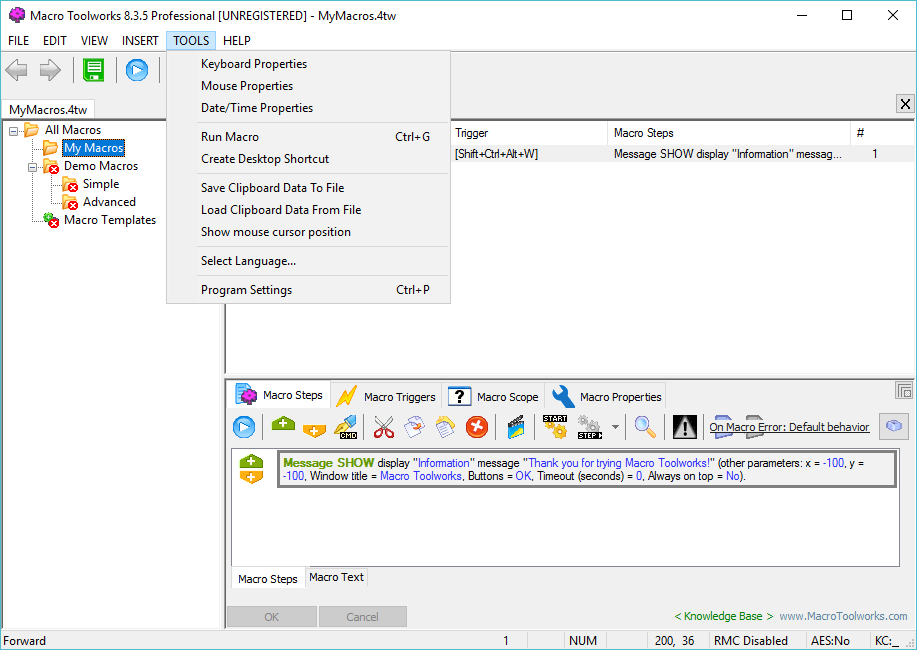The height and width of the screenshot is (650, 917).
Task: Open the HELP menu
Action: pyautogui.click(x=237, y=41)
